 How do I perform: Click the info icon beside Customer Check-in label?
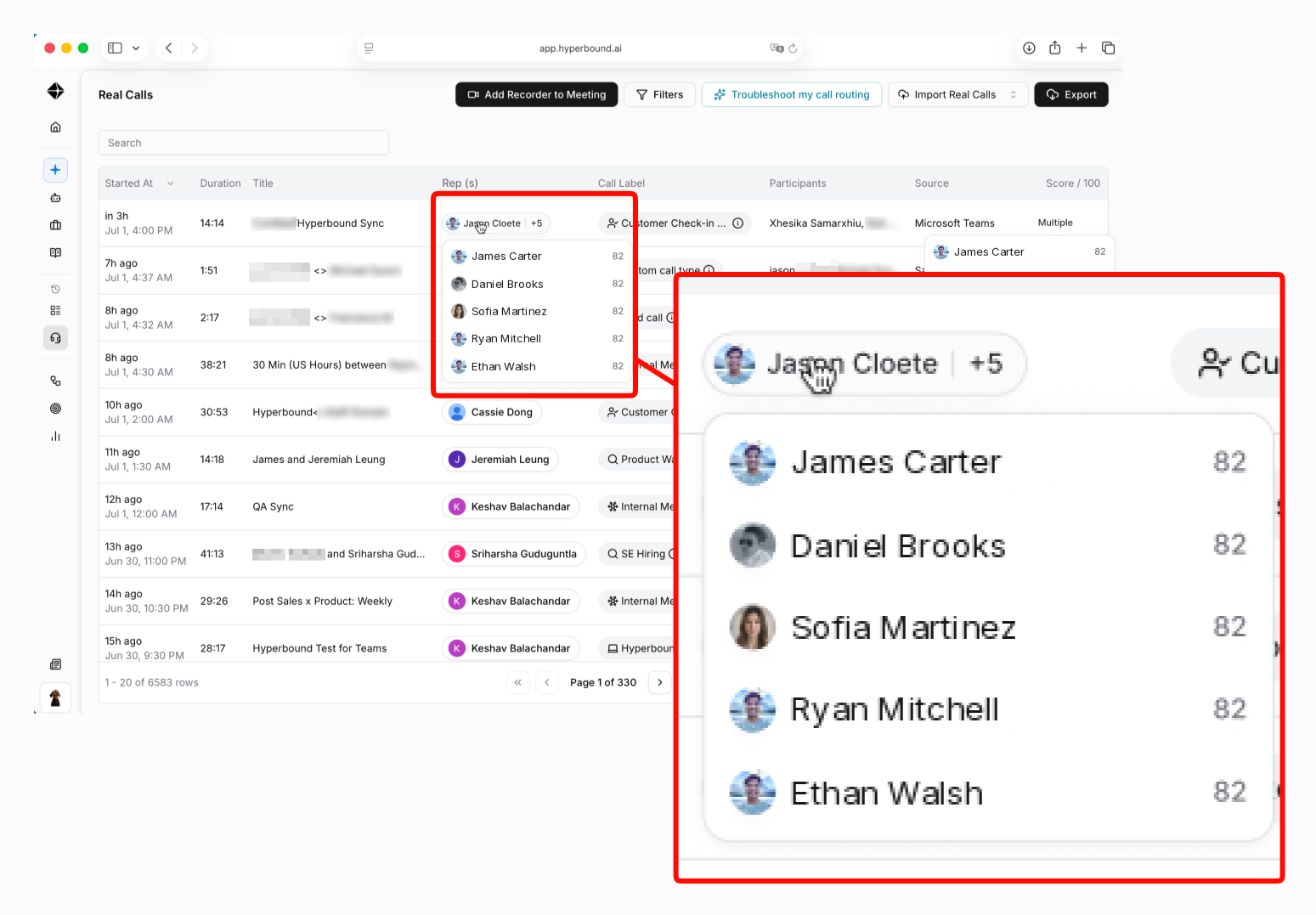738,223
